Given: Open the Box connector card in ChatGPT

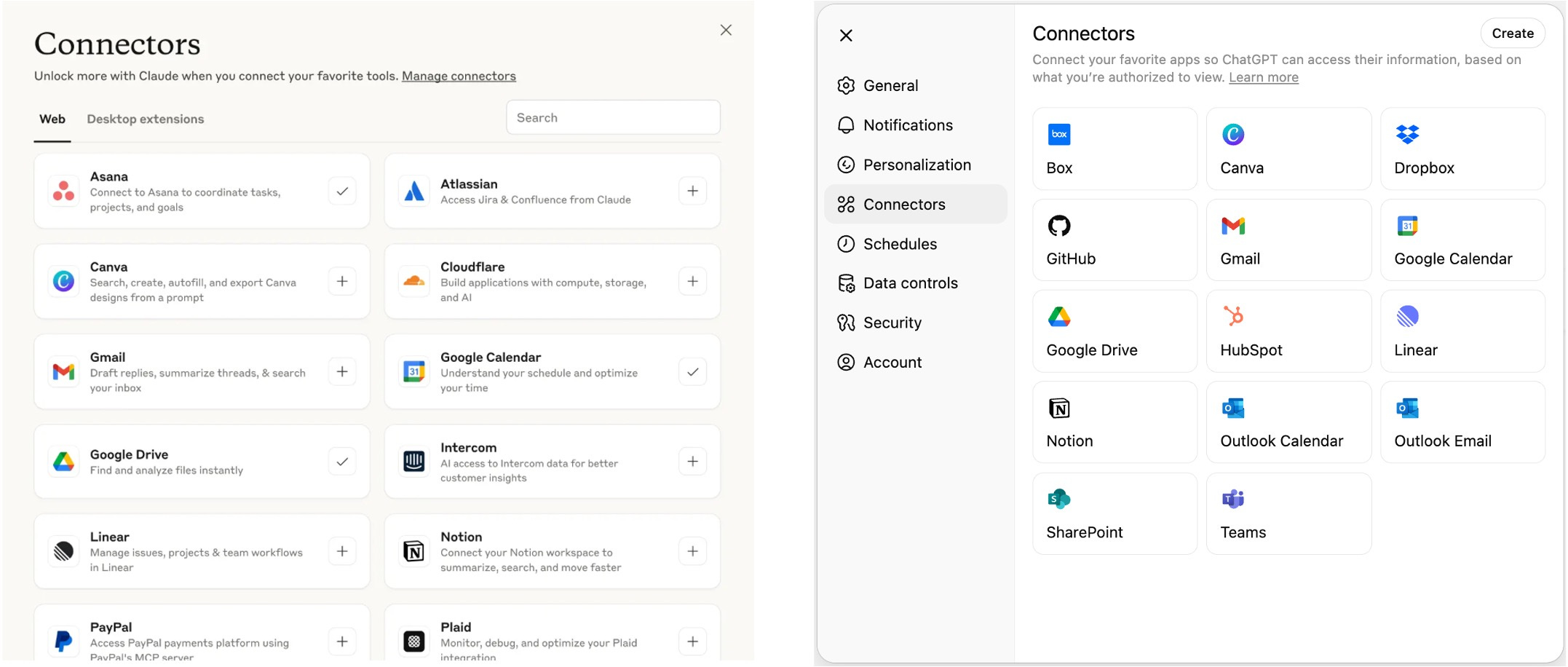Looking at the screenshot, I should [x=1114, y=149].
